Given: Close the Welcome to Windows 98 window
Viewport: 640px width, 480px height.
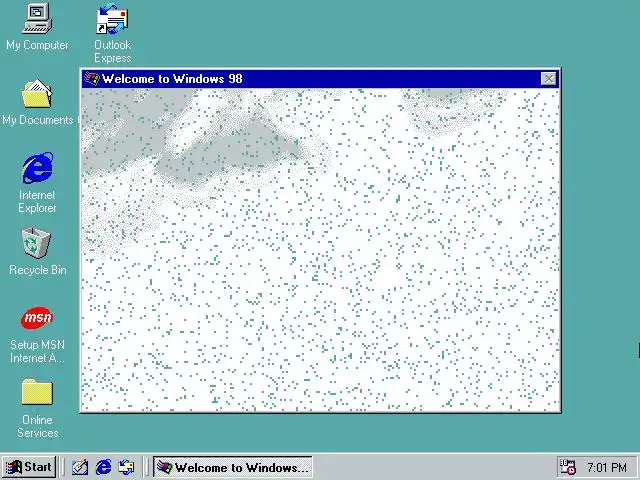Looking at the screenshot, I should [x=549, y=78].
